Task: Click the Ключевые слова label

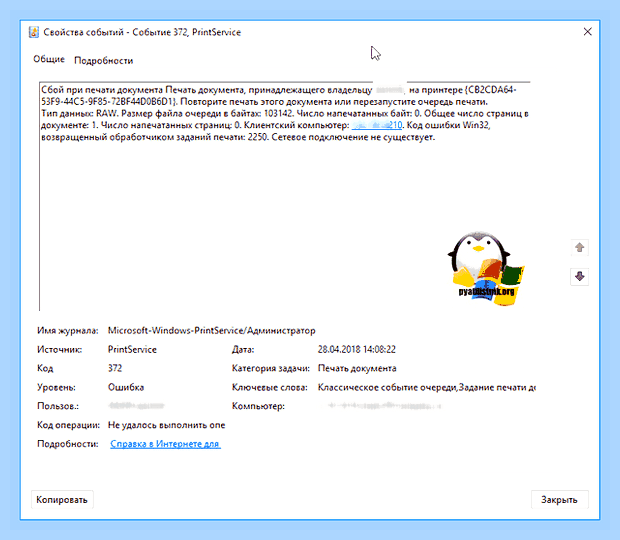Action: pos(270,387)
